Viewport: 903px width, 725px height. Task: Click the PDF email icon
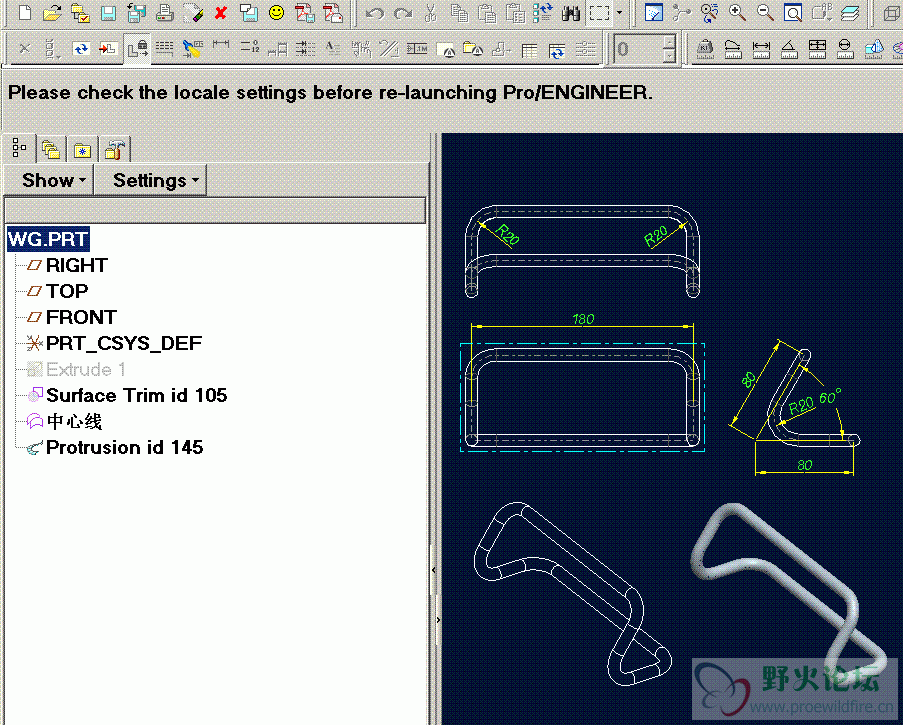coord(333,12)
